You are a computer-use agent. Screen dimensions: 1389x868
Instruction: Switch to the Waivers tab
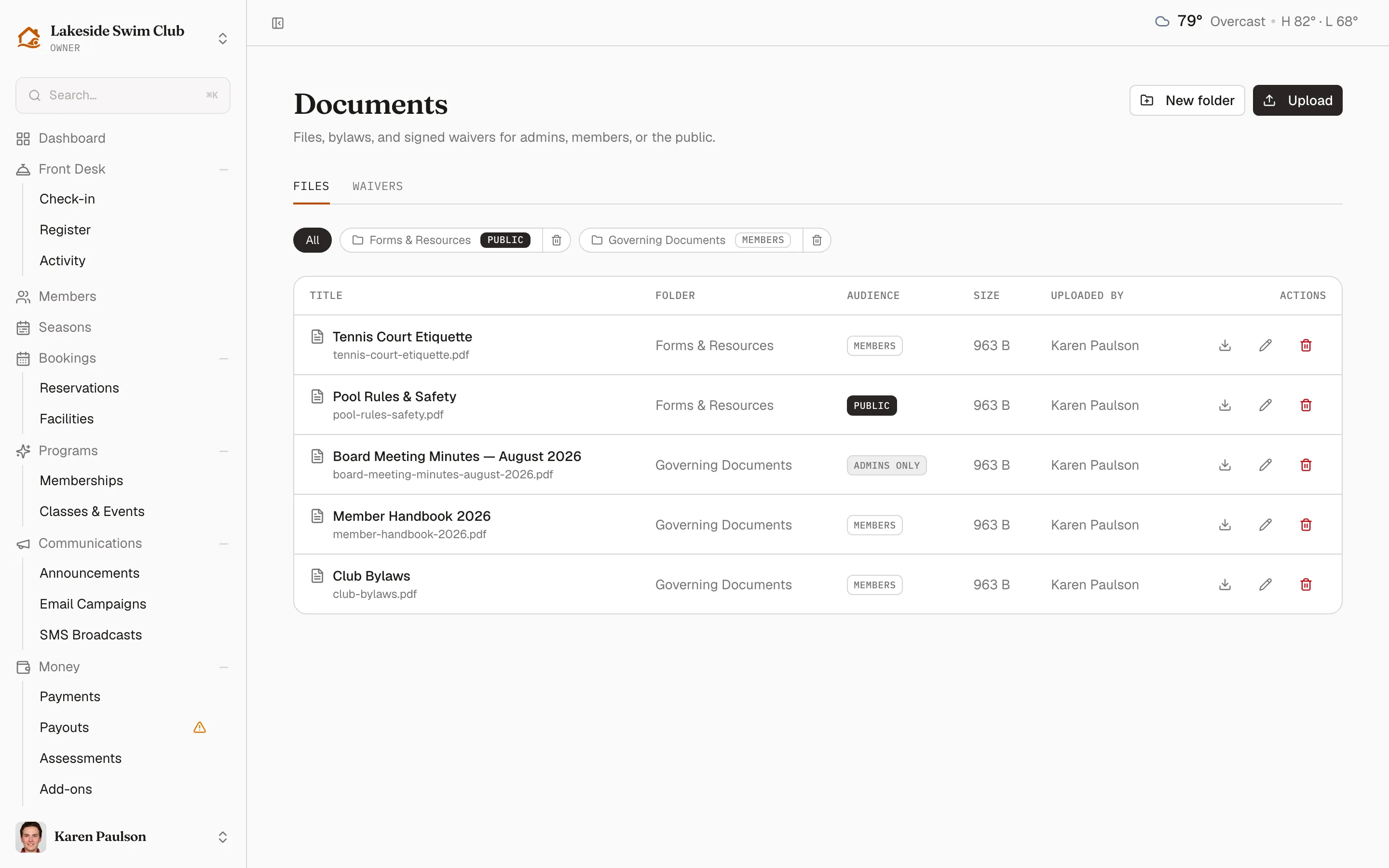coord(377,186)
